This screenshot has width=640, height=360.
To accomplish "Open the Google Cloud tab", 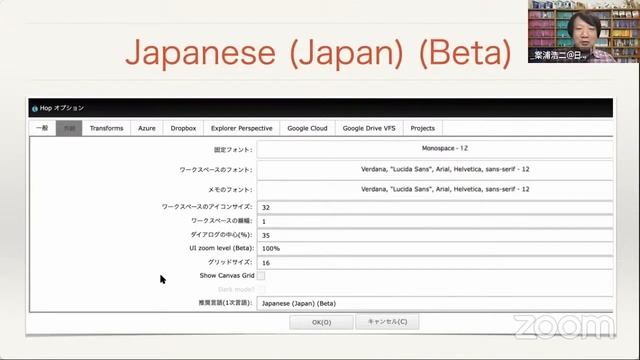I will point(307,128).
